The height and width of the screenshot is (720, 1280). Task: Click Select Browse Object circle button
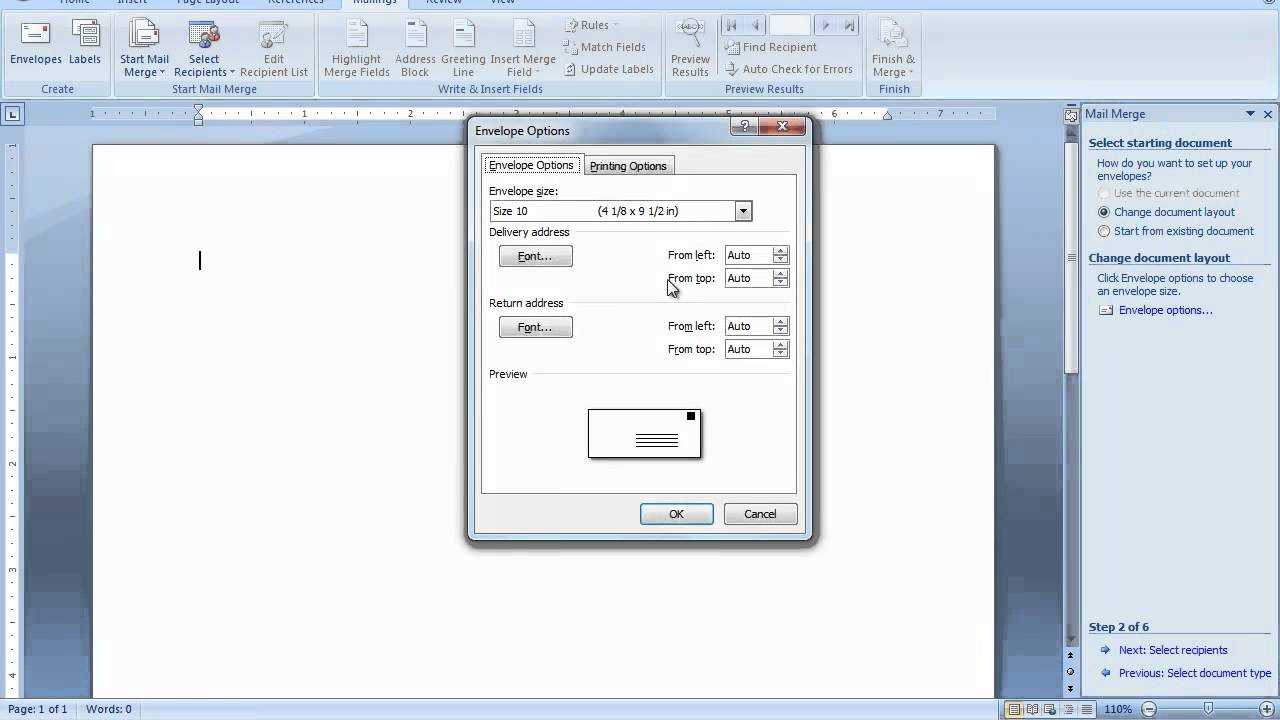tap(1070, 672)
